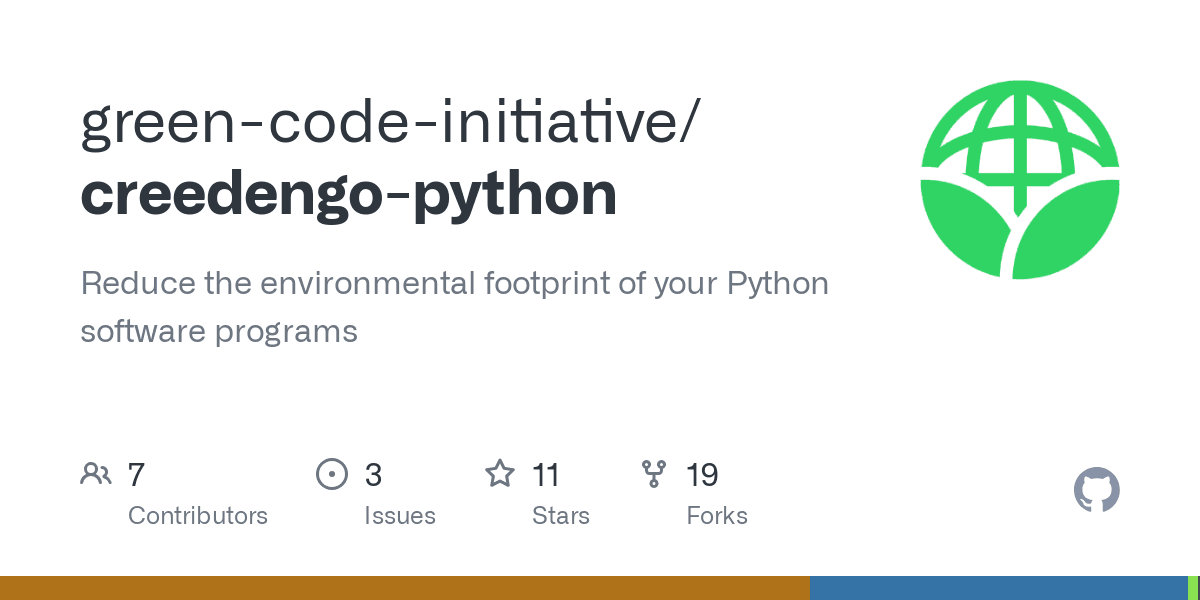Screen dimensions: 1200x600
Task: Click the Stars star icon
Action: click(x=499, y=474)
